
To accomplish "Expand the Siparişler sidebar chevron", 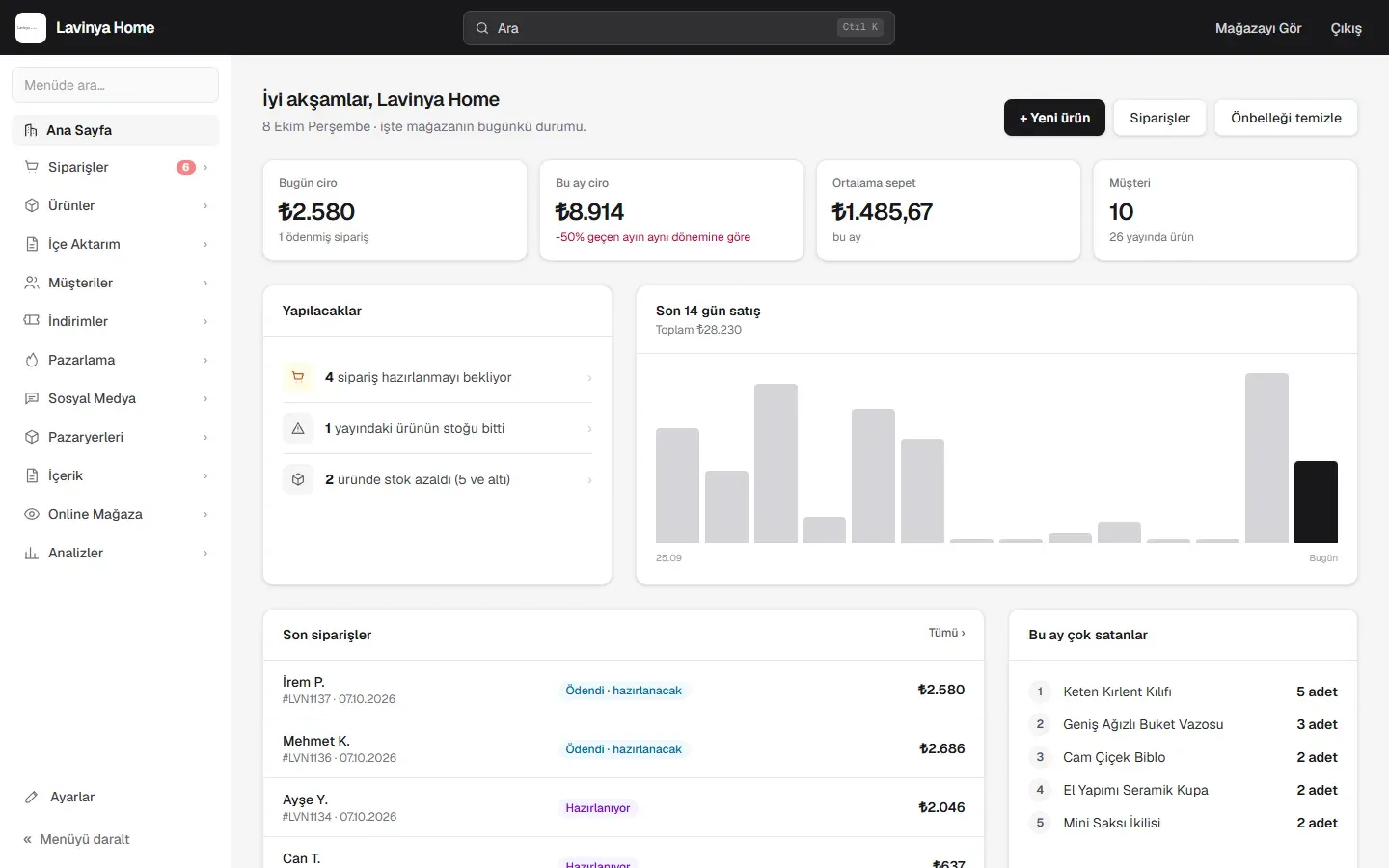I will click(205, 167).
